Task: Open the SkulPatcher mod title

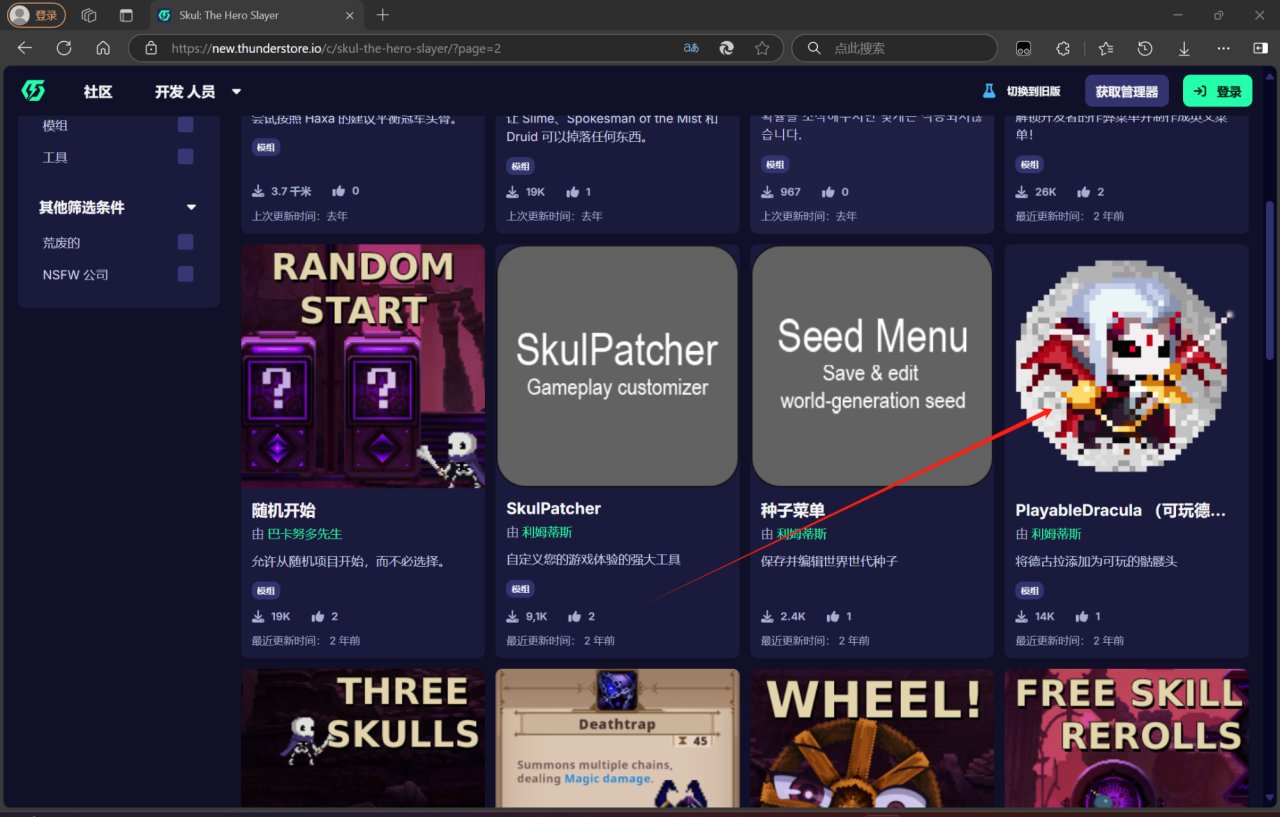Action: click(x=554, y=508)
